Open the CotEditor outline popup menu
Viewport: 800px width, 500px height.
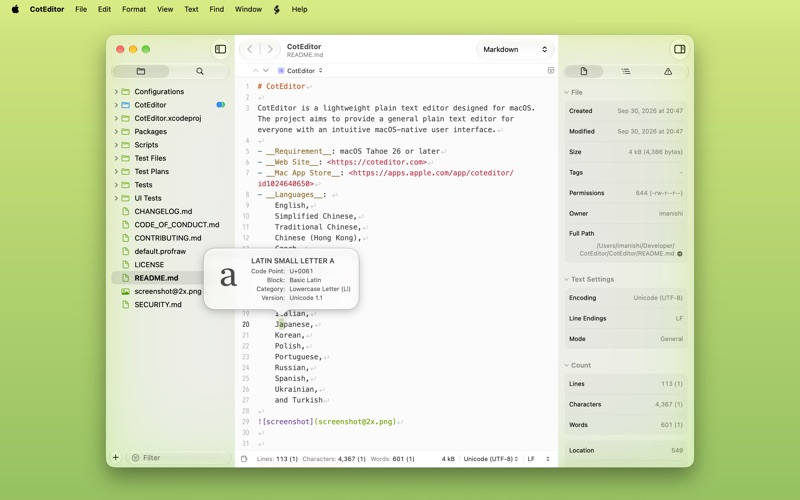[300, 70]
